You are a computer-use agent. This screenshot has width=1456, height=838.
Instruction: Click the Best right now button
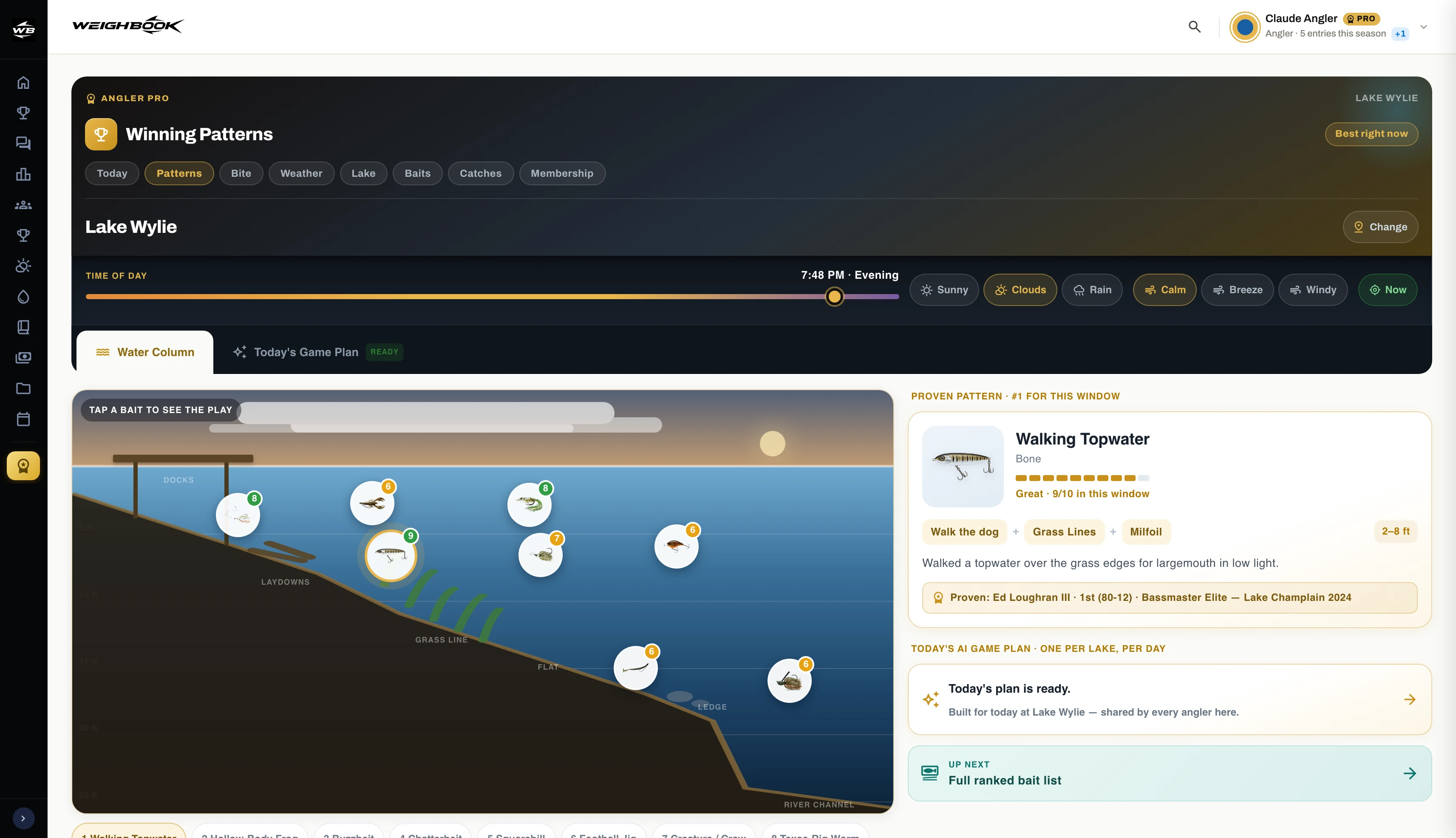coord(1371,134)
